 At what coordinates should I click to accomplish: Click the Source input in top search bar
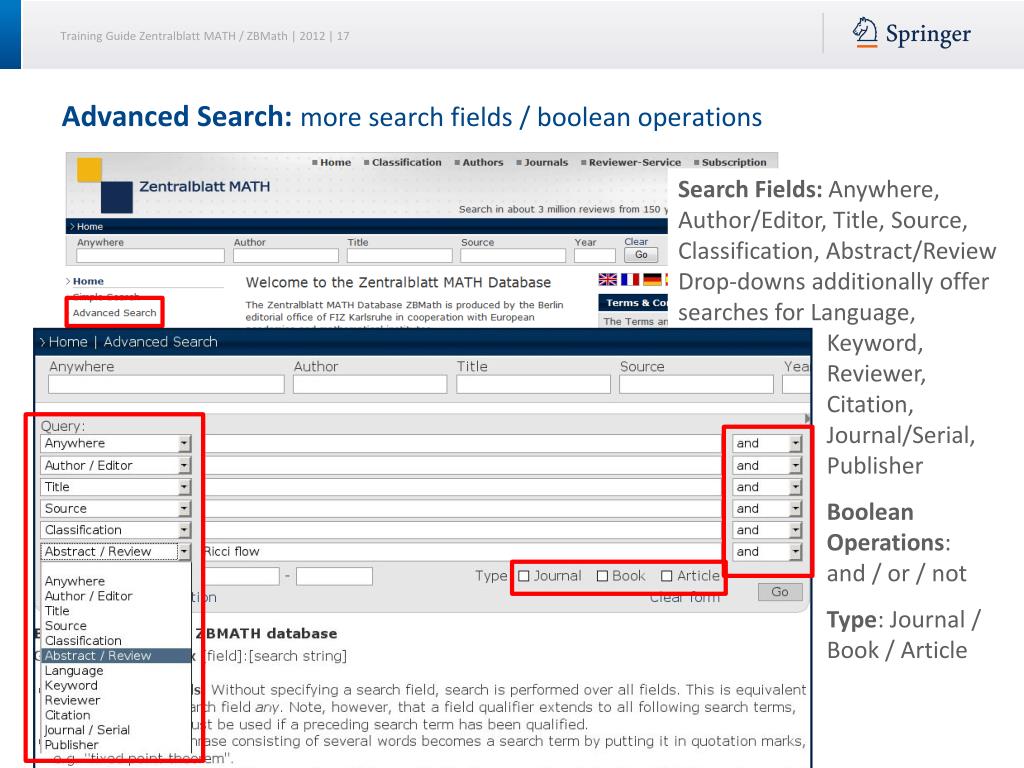[x=513, y=256]
